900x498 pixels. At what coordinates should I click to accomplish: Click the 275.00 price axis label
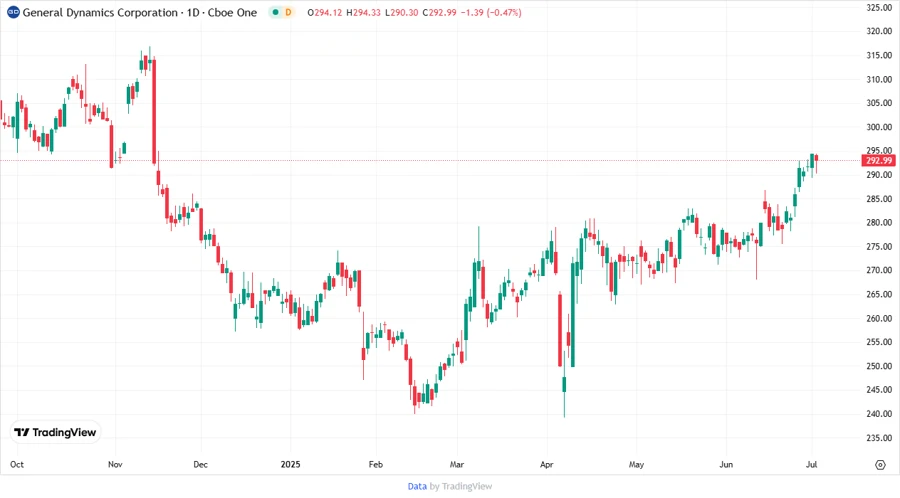[x=879, y=247]
